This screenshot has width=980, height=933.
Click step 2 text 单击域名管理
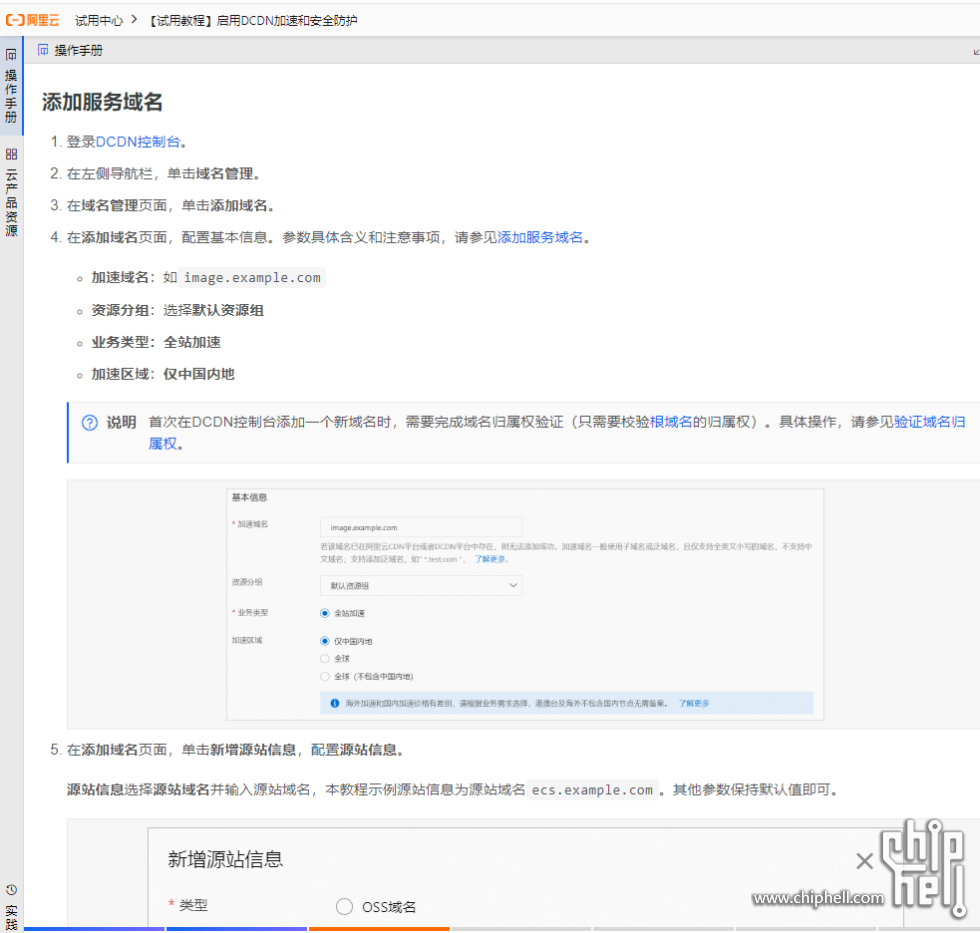pos(212,174)
